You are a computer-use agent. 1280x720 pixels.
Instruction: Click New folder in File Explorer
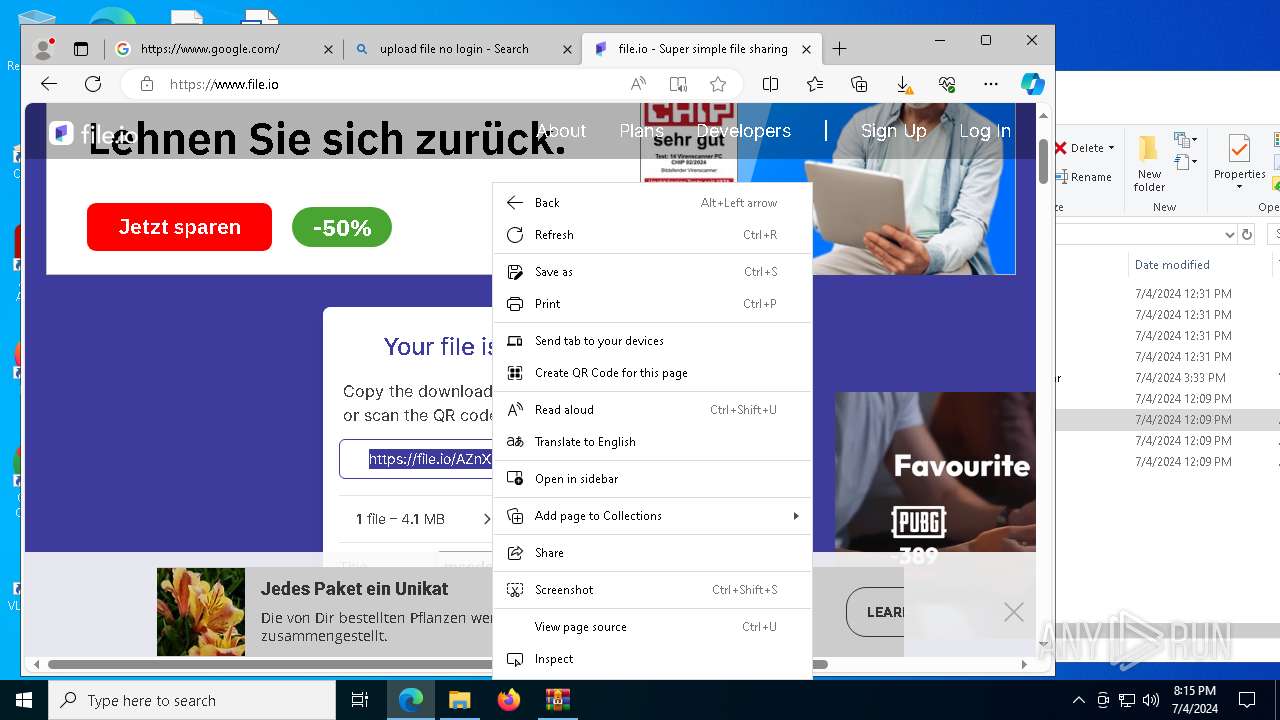coord(1149,163)
